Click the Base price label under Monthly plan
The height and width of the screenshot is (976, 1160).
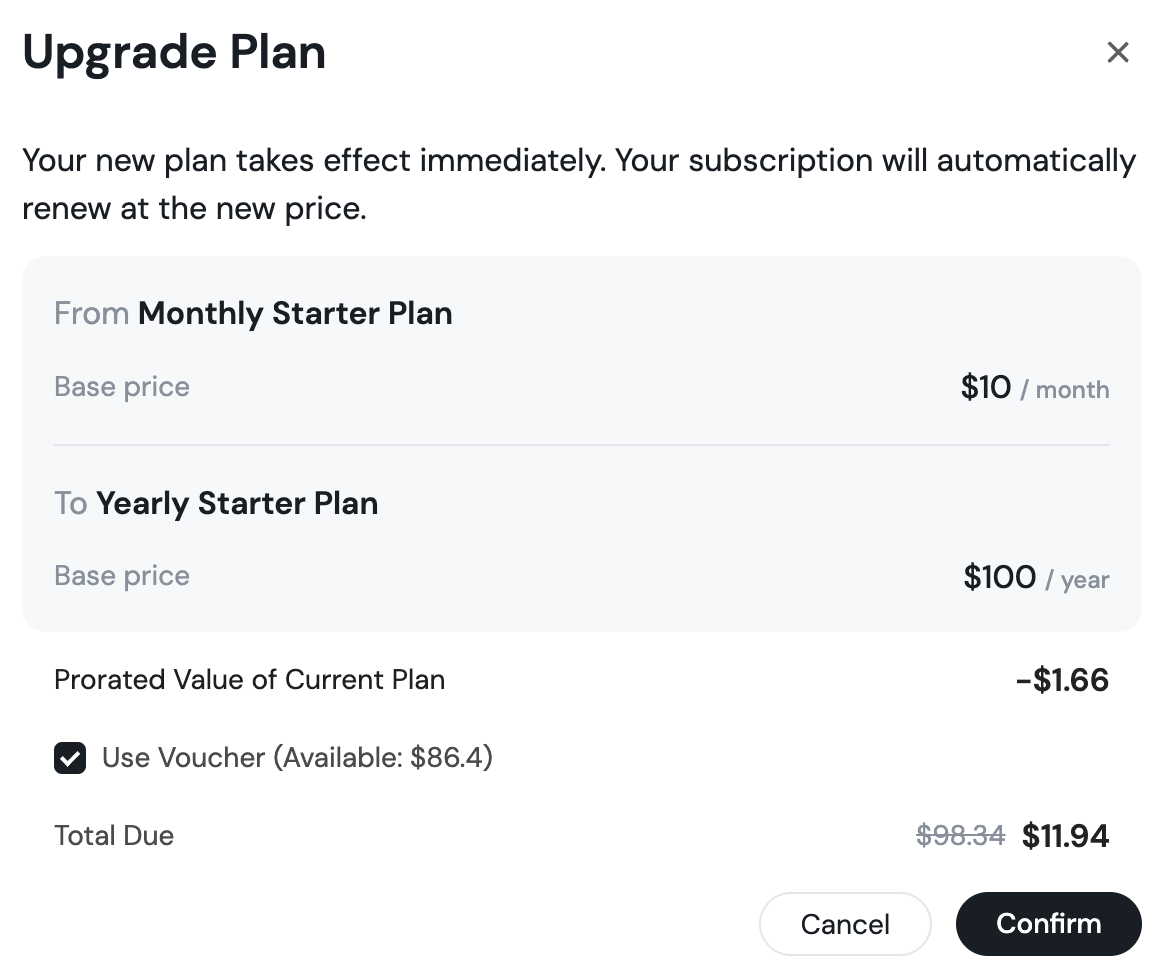click(x=122, y=387)
